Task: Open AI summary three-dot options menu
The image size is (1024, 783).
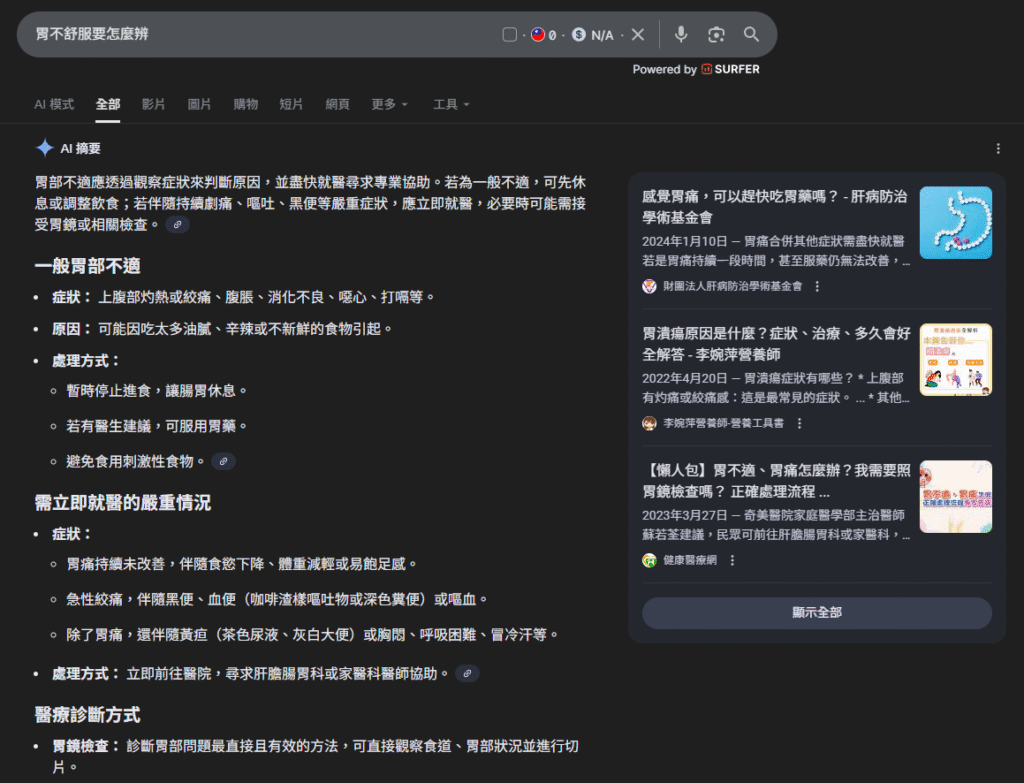Action: tap(997, 149)
